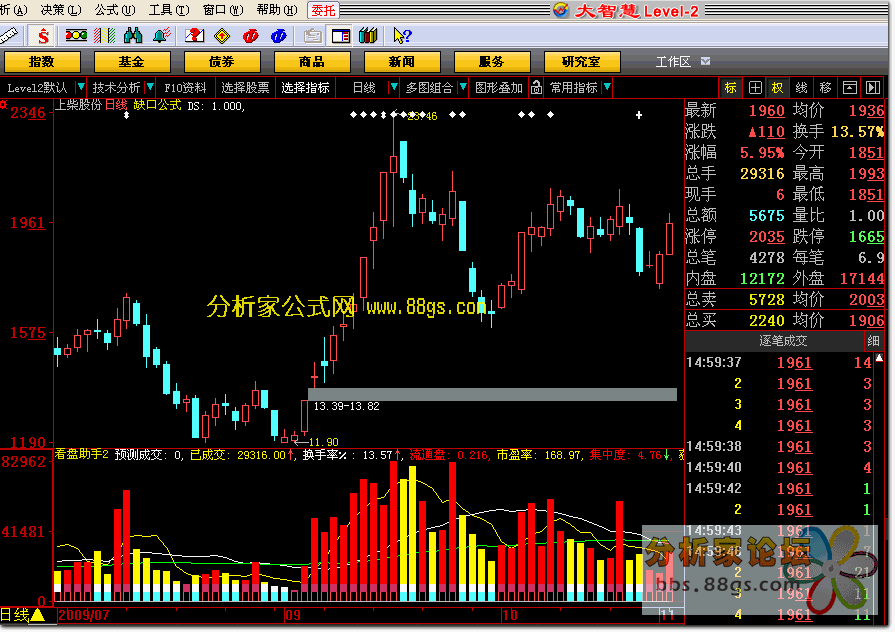
Task: Click the red question mark chart icon
Action: click(x=194, y=36)
